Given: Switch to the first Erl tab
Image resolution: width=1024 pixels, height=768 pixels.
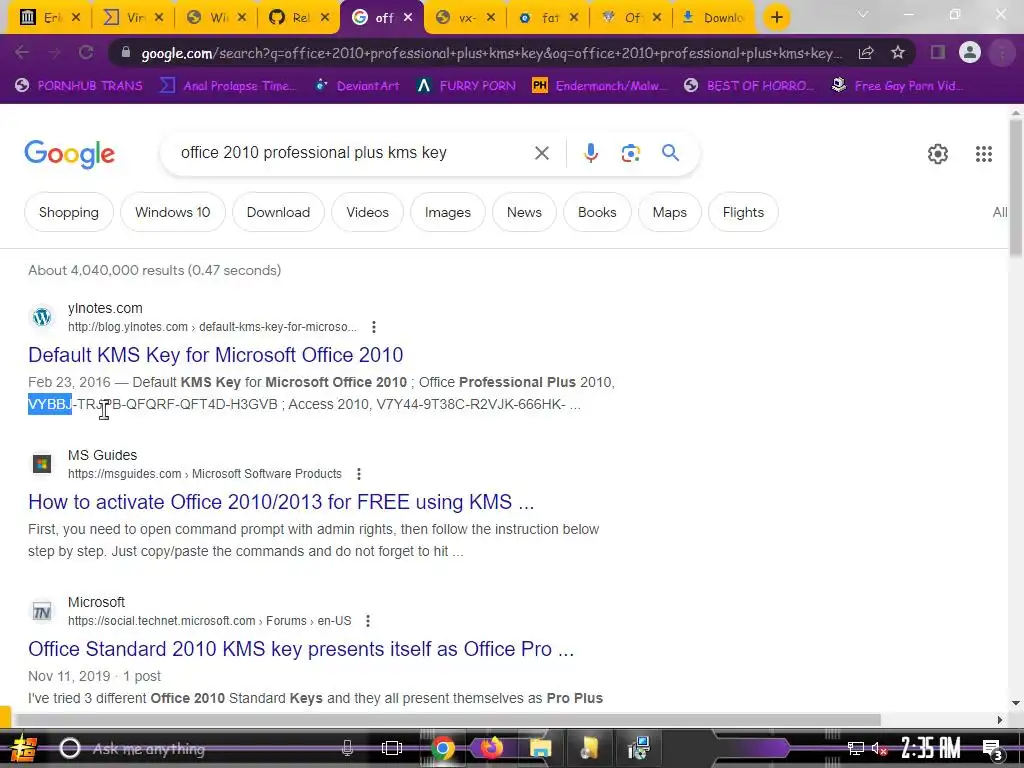Looking at the screenshot, I should pyautogui.click(x=50, y=18).
